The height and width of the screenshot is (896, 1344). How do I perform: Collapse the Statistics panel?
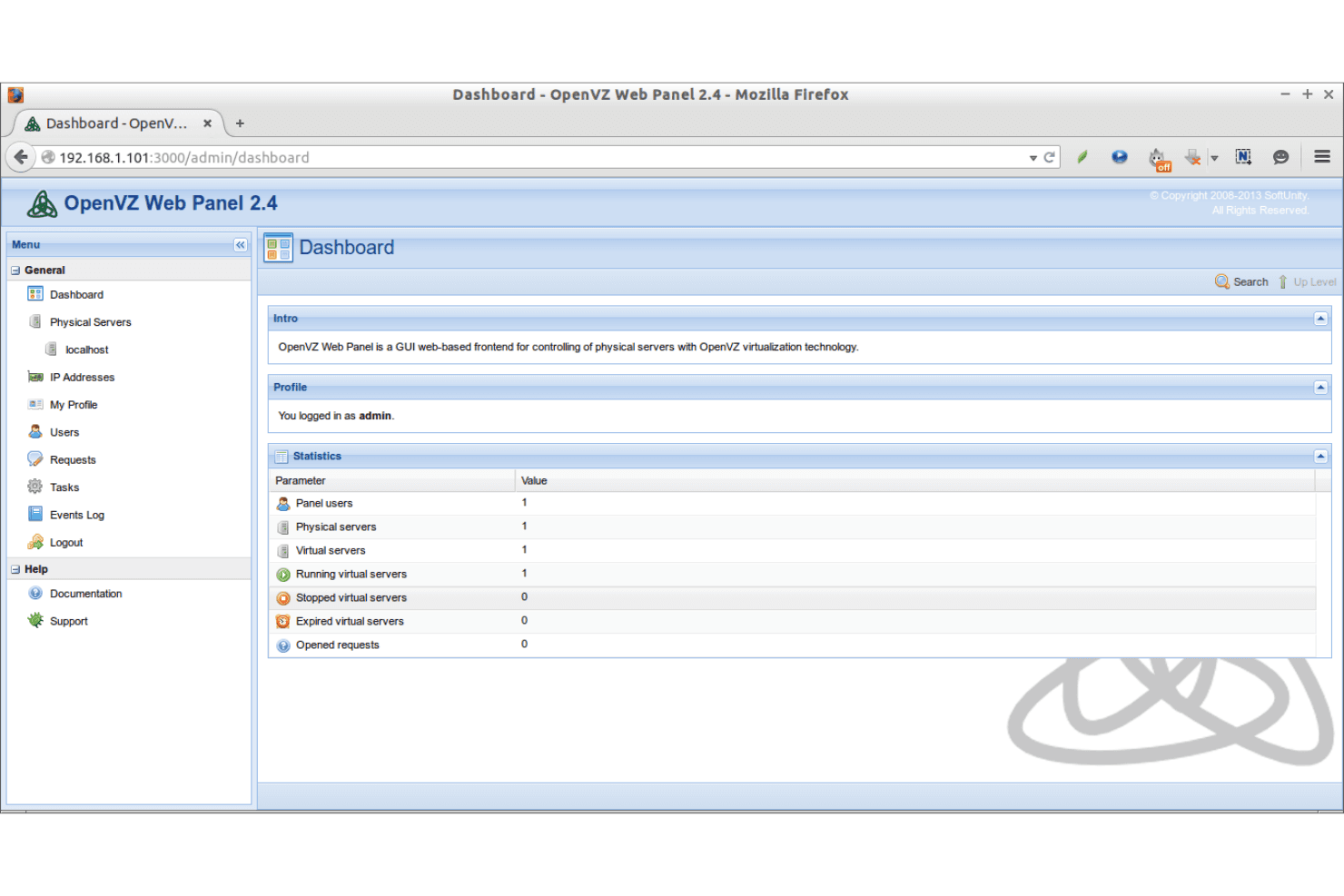tap(1321, 457)
